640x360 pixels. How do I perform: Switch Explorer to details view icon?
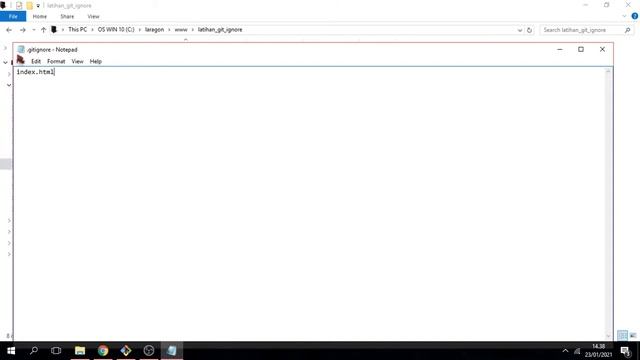(622, 336)
